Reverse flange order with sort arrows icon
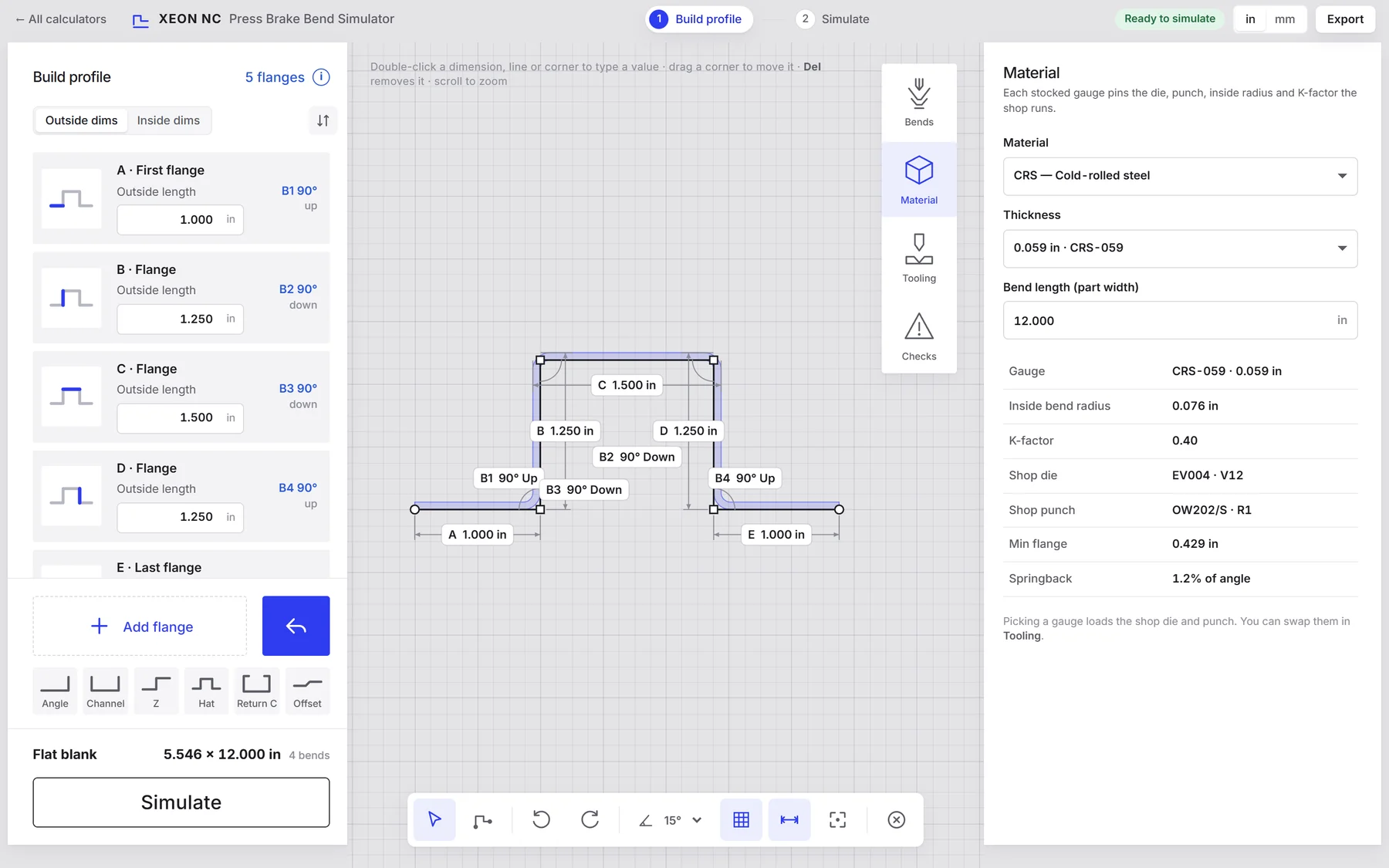1389x868 pixels. (x=323, y=120)
